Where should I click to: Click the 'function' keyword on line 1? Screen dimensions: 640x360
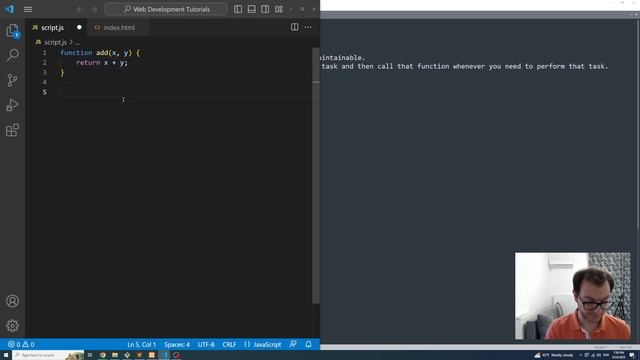coord(76,53)
